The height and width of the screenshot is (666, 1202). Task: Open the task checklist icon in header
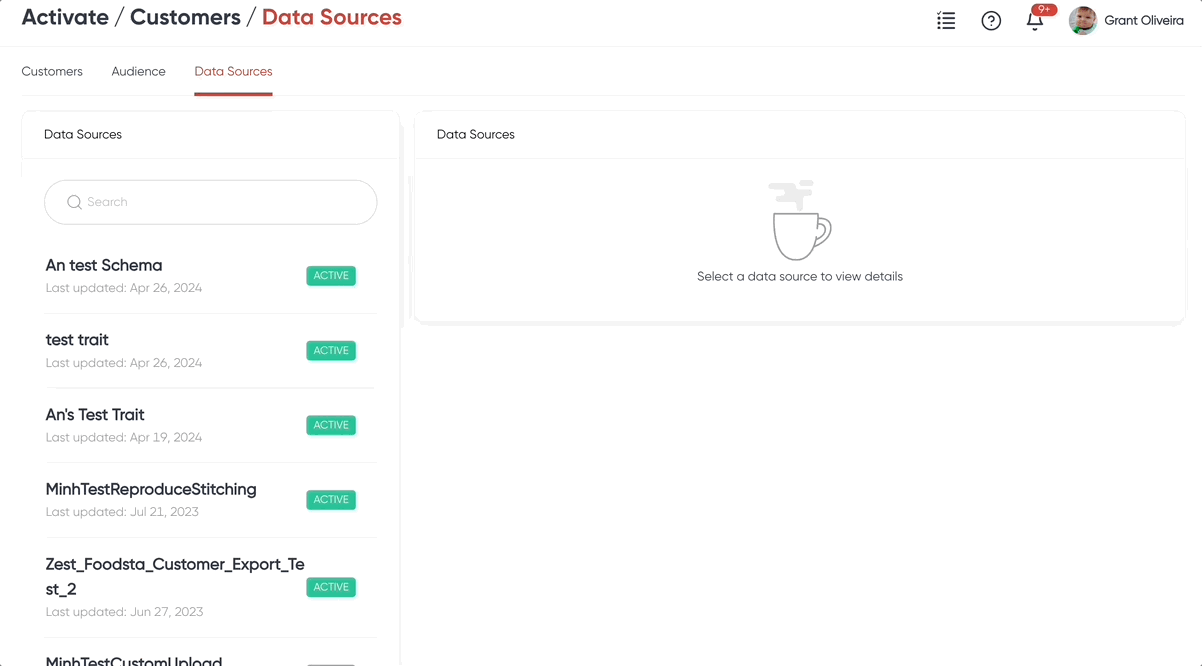tap(946, 20)
